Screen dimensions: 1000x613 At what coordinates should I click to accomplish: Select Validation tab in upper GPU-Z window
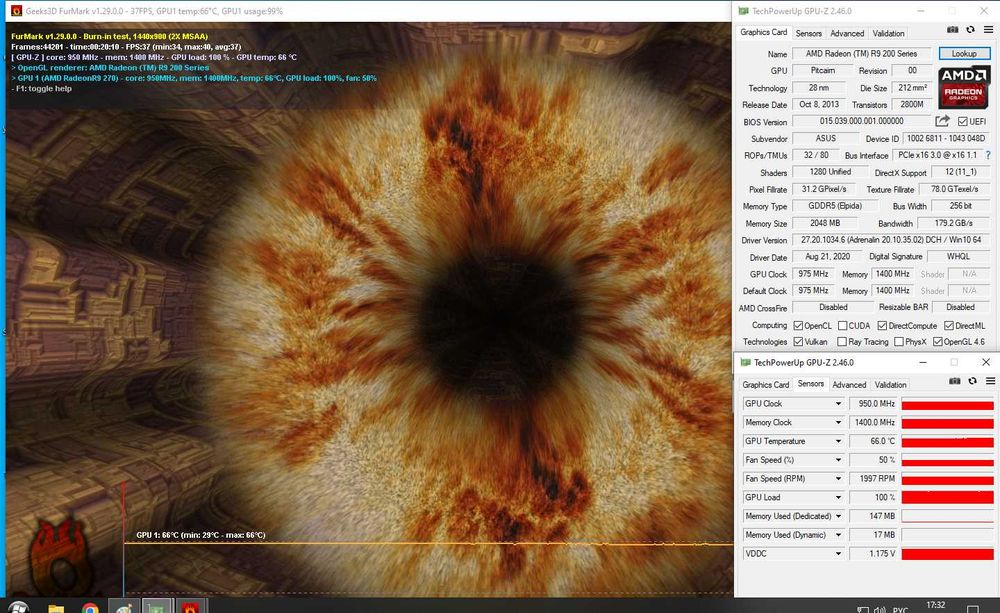(x=888, y=33)
